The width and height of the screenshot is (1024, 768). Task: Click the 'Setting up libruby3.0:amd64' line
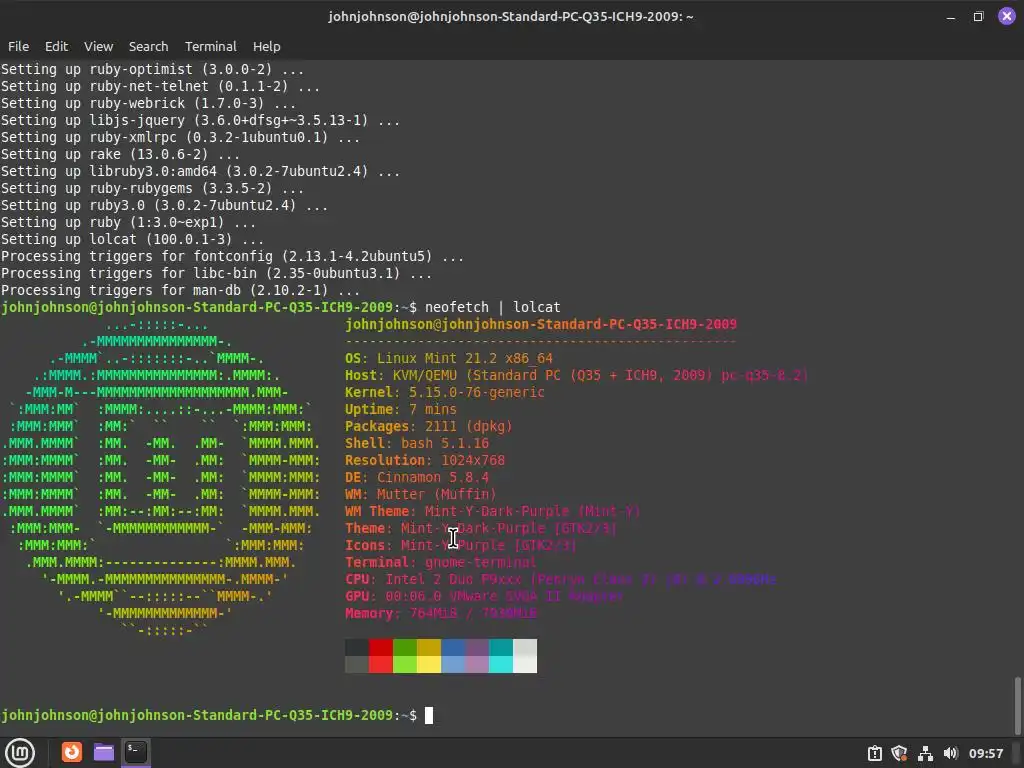pos(200,171)
